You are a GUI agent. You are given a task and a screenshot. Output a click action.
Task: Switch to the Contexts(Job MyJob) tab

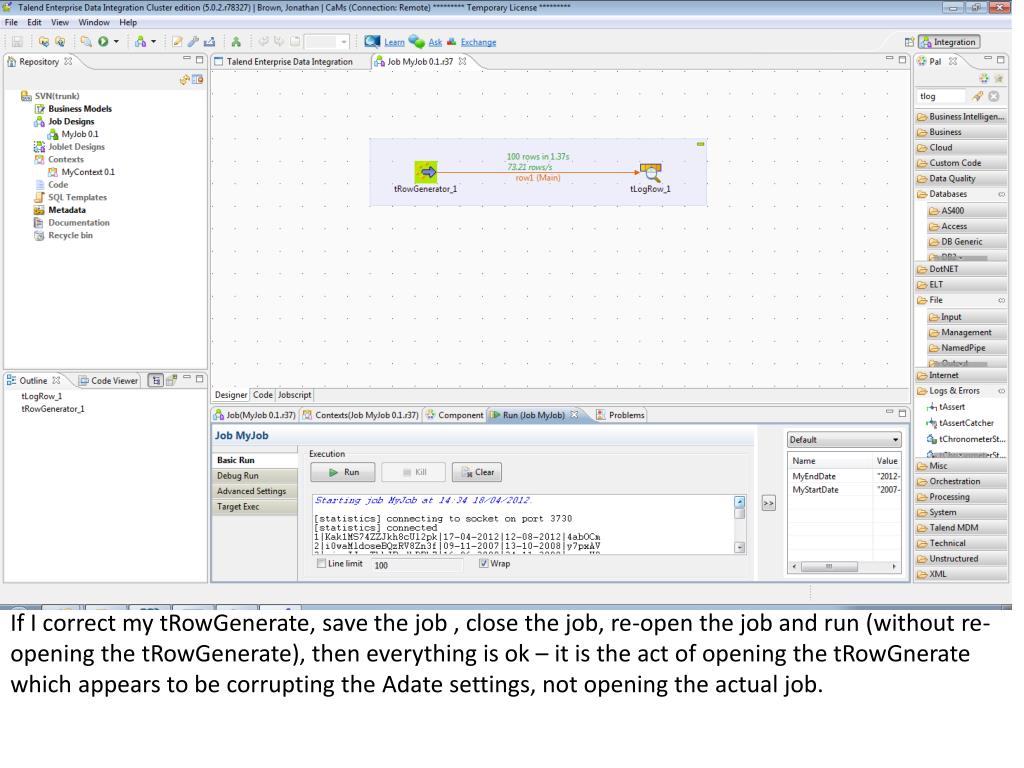tap(360, 415)
